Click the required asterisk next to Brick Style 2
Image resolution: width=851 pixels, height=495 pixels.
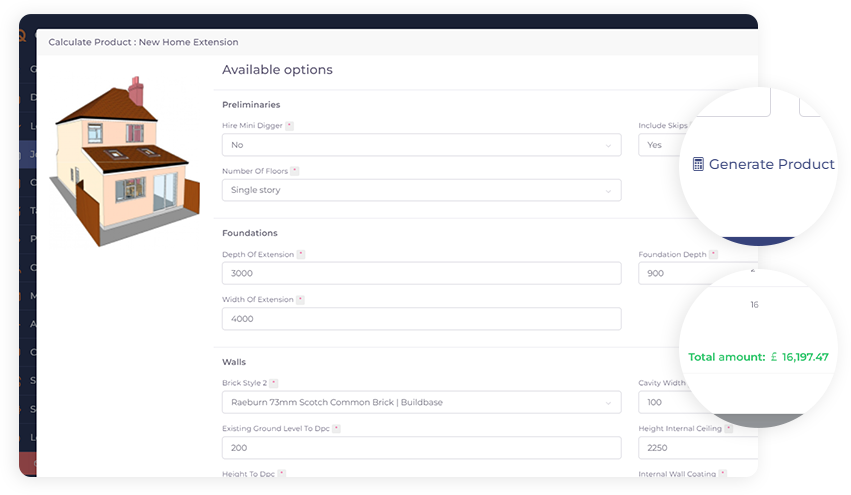[x=274, y=383]
